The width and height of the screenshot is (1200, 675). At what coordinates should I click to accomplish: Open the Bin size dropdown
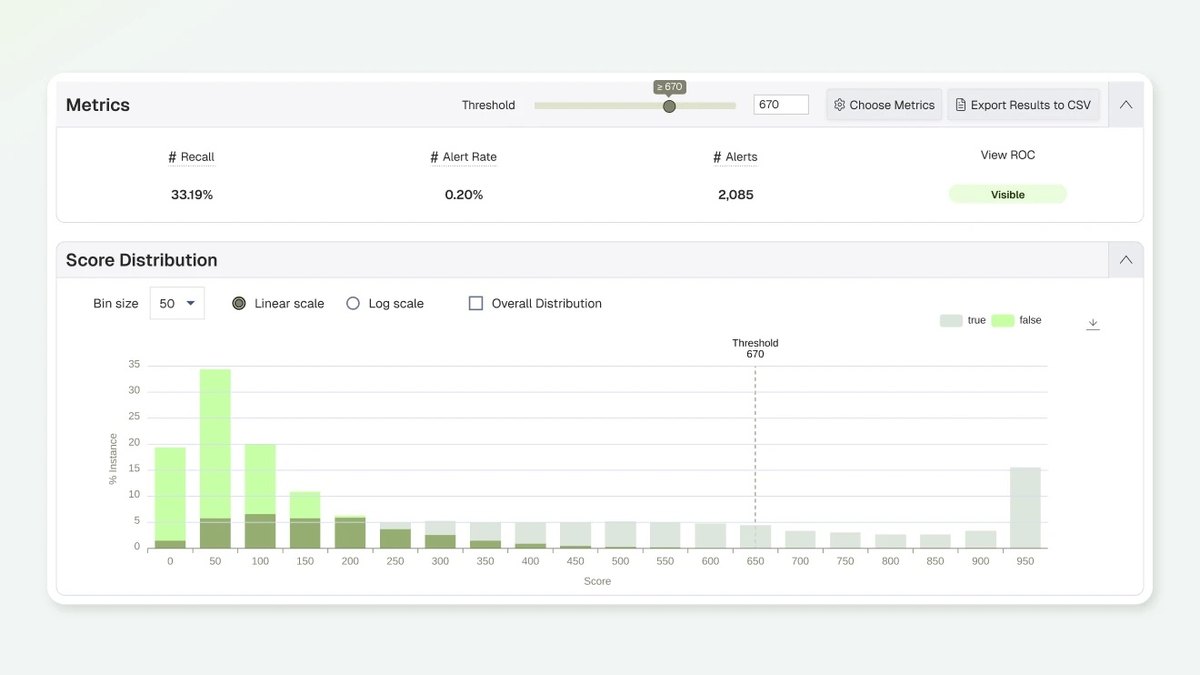(177, 303)
